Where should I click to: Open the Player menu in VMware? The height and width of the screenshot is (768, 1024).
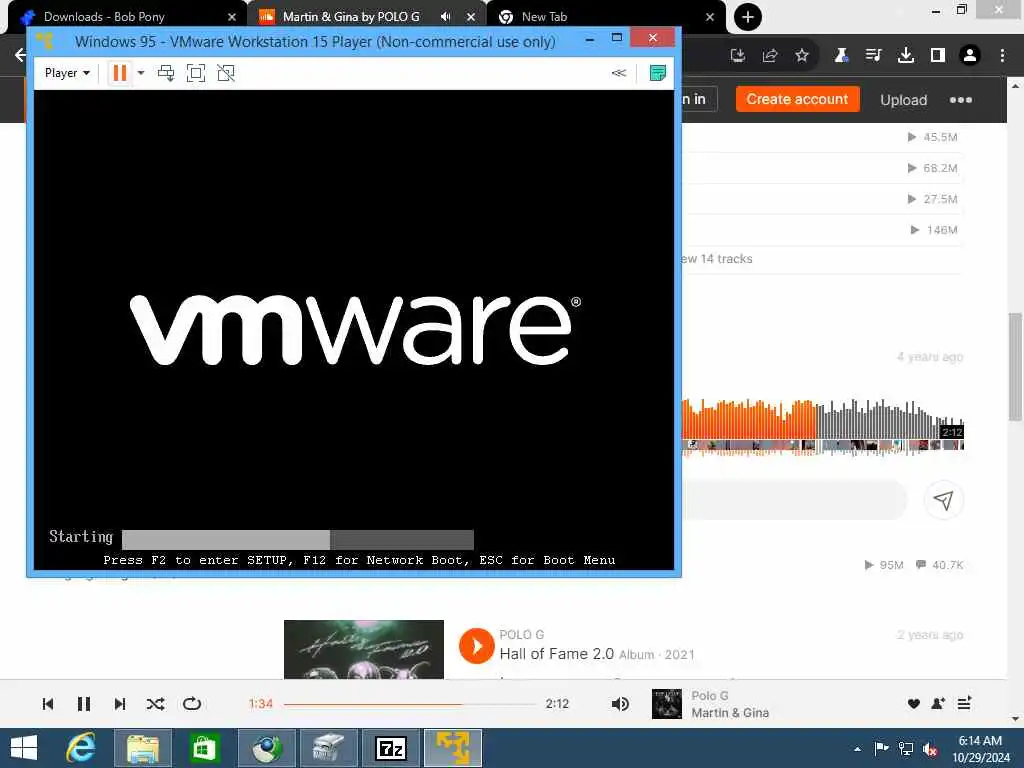click(x=67, y=73)
